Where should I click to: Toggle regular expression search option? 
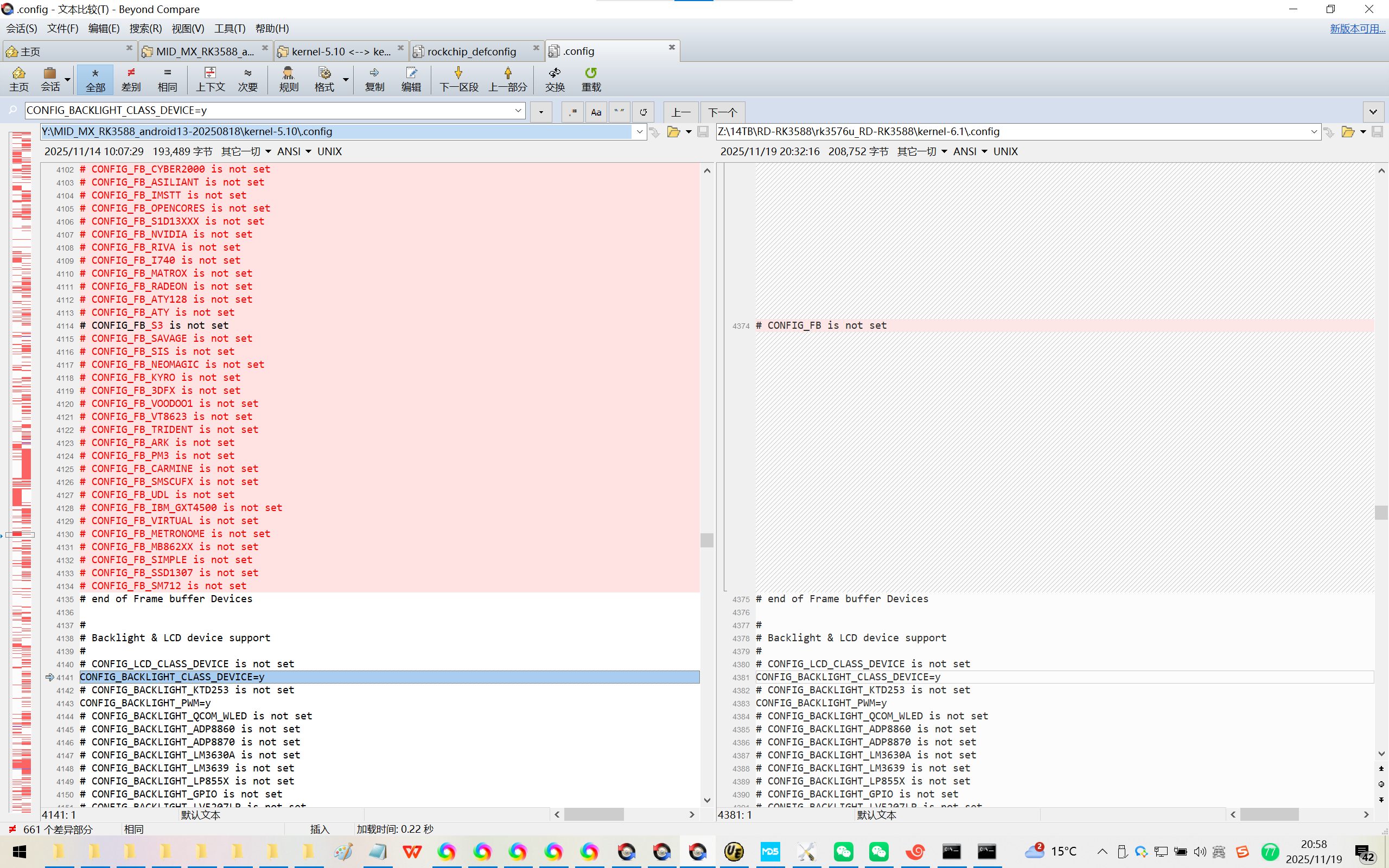click(x=572, y=112)
